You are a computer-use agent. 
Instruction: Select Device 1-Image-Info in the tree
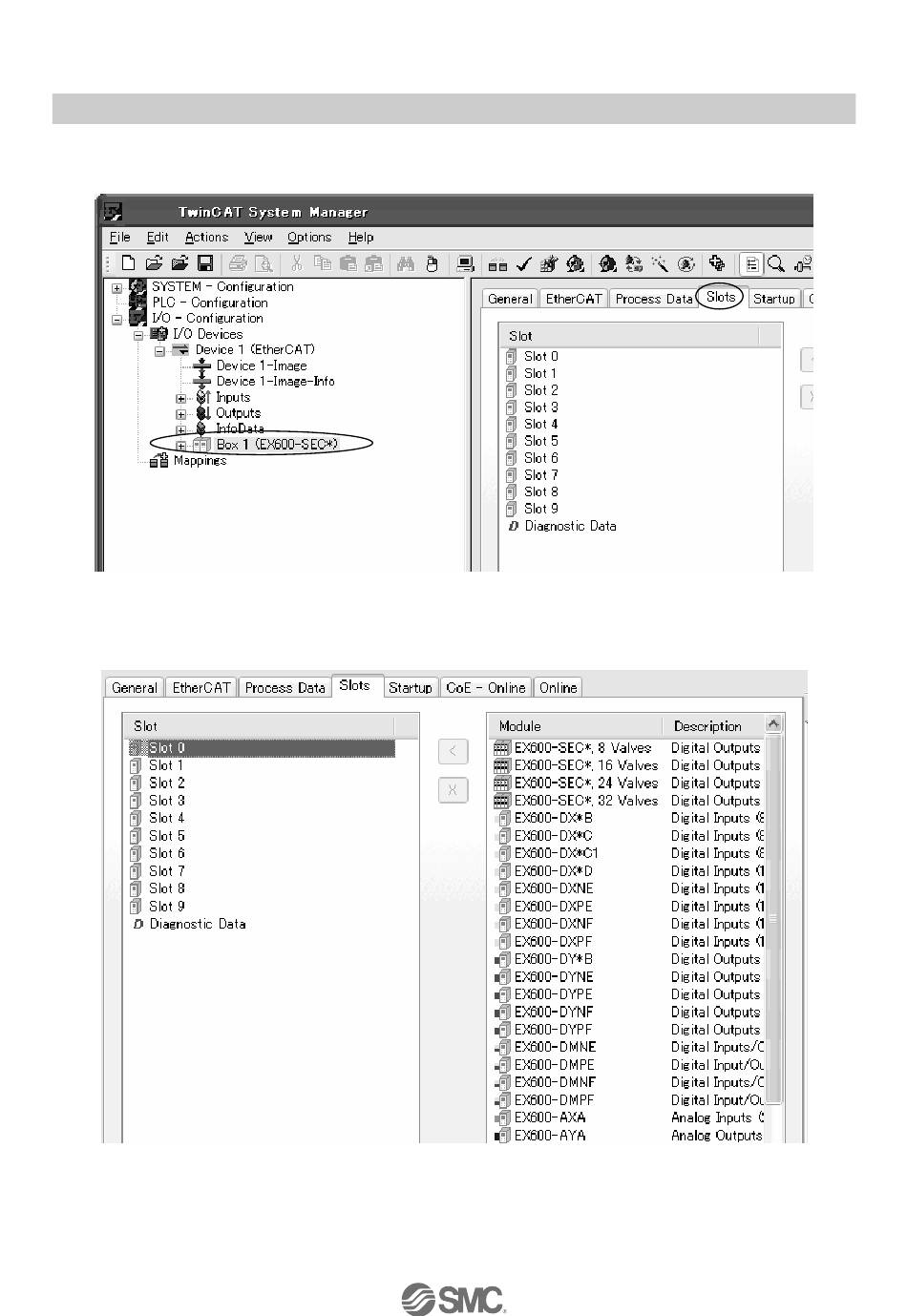(275, 382)
